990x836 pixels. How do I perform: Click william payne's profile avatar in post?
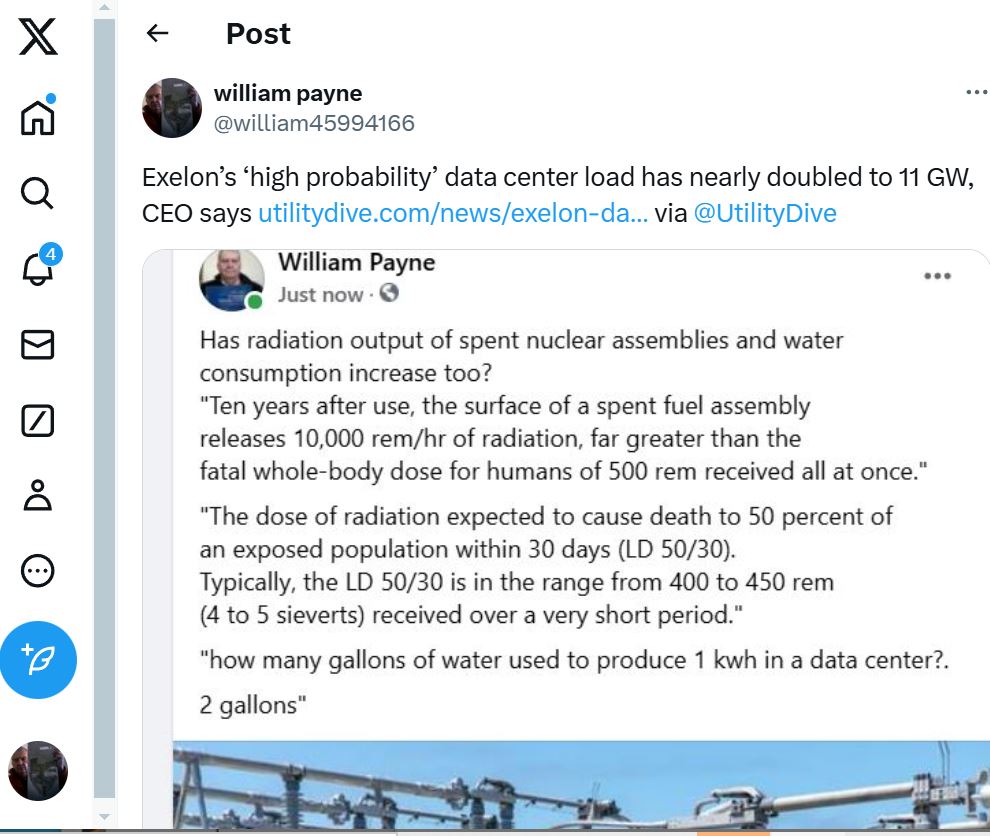pyautogui.click(x=172, y=108)
